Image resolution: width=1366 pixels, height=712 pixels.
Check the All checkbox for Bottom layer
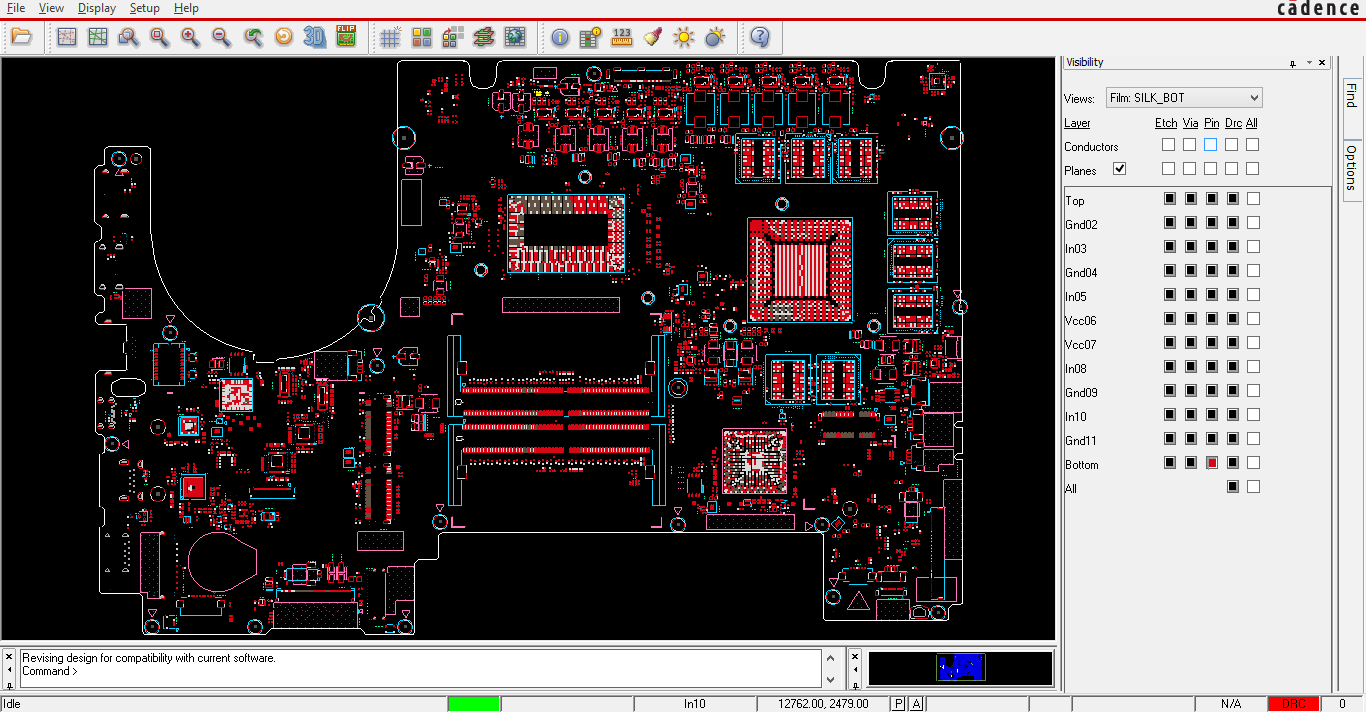tap(1254, 463)
